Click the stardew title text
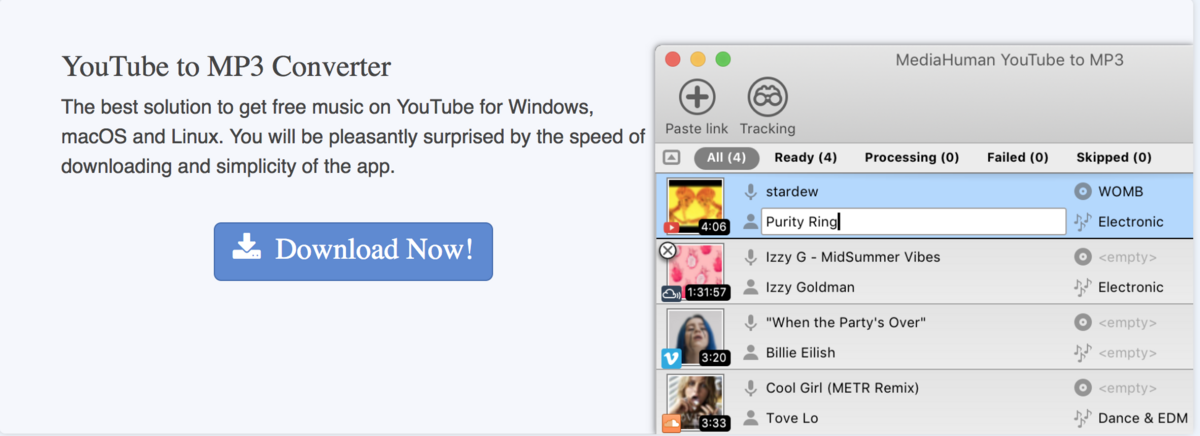This screenshot has height=436, width=1200. coord(794,191)
